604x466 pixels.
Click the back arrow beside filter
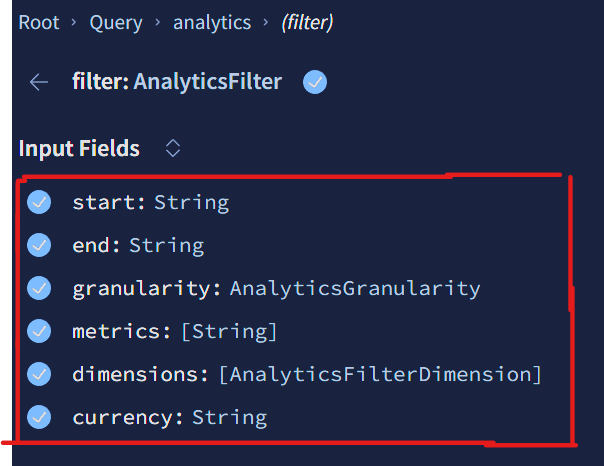[x=39, y=82]
